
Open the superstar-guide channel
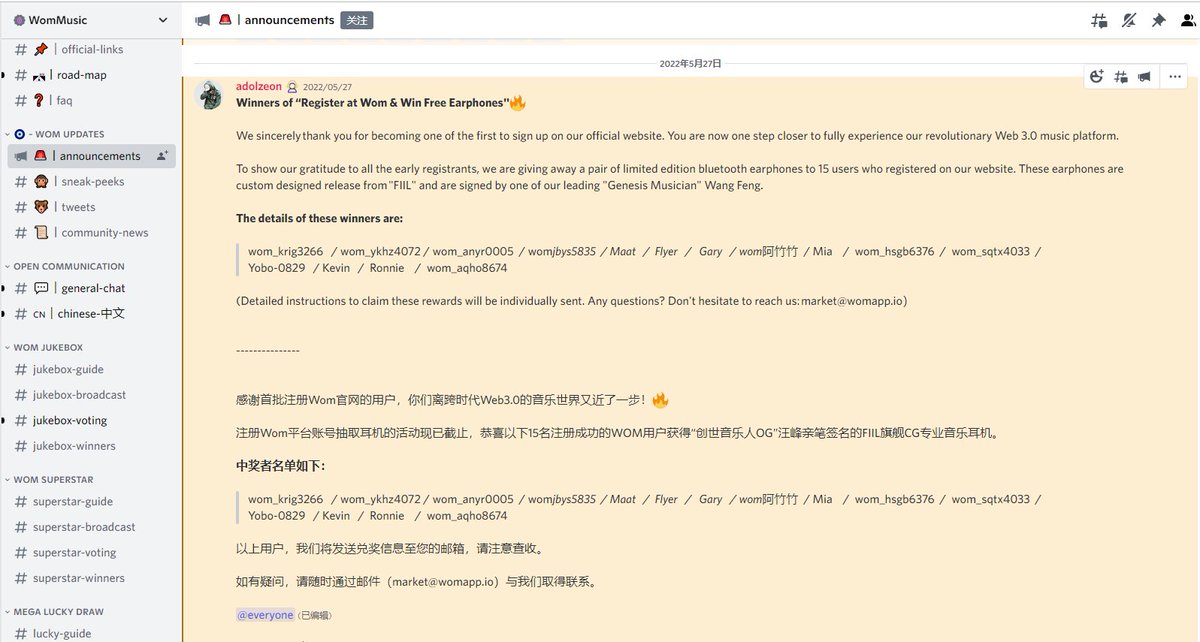[92, 501]
